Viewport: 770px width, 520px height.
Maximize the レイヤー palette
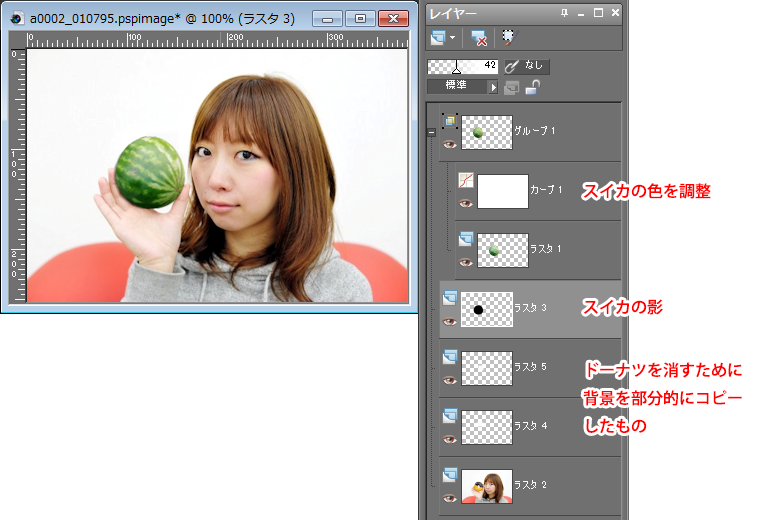(x=598, y=13)
